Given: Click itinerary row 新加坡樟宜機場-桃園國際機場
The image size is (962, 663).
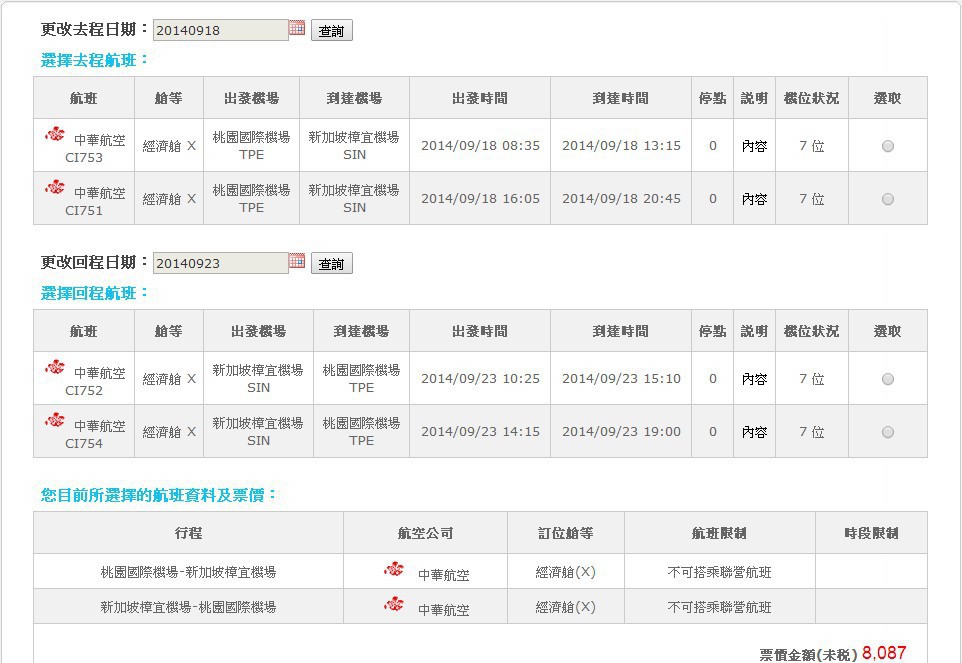Looking at the screenshot, I should pos(480,607).
